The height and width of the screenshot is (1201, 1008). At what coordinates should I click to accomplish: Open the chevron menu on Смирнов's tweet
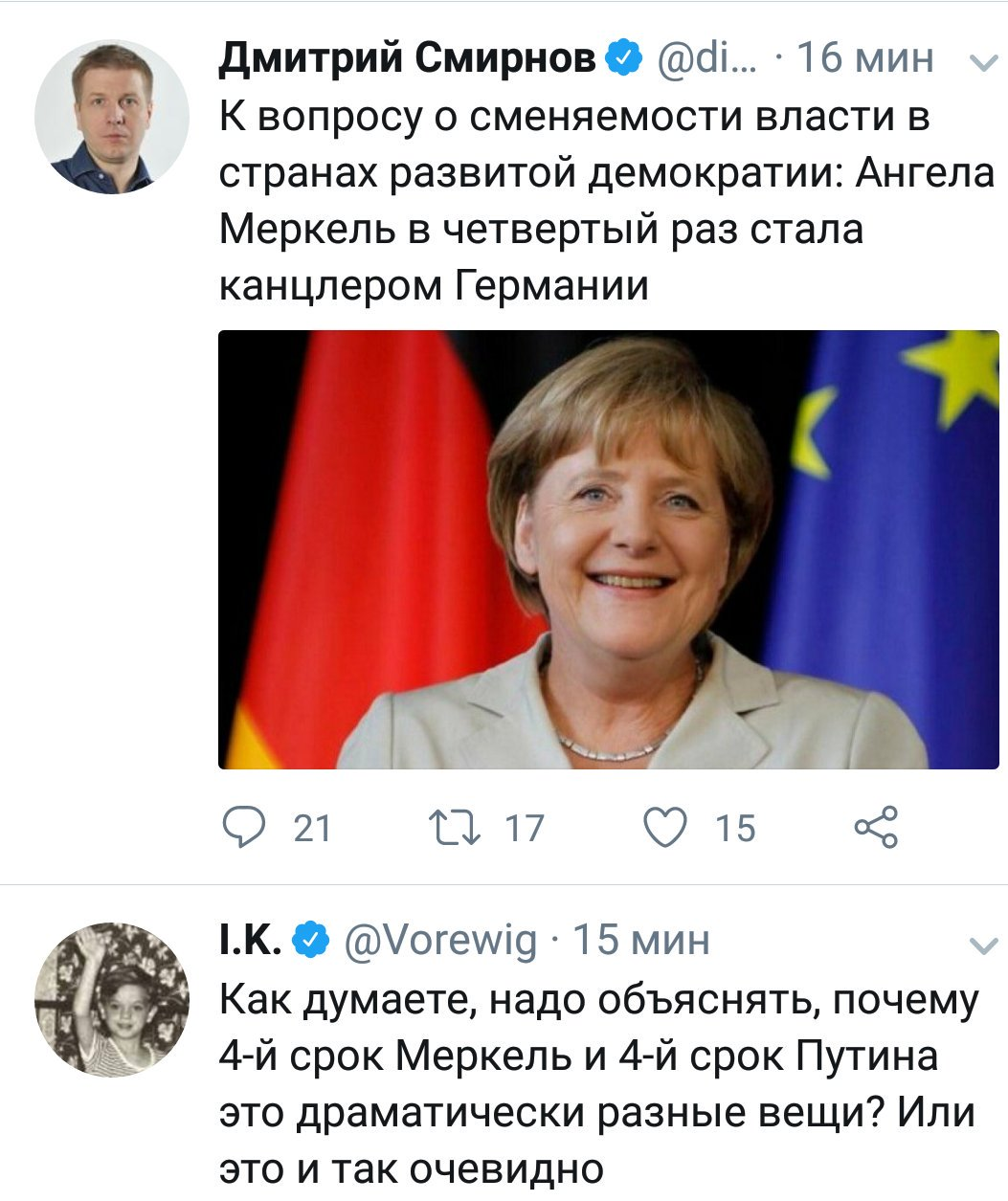pyautogui.click(x=981, y=63)
